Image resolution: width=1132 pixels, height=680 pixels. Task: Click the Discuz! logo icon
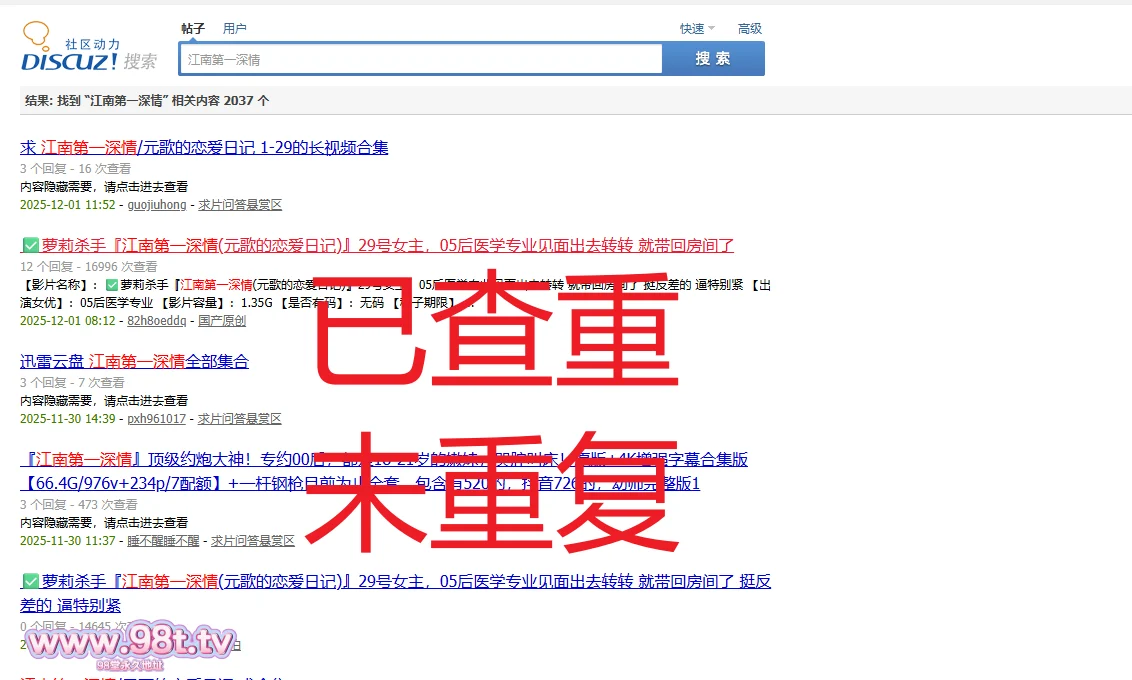tap(70, 48)
